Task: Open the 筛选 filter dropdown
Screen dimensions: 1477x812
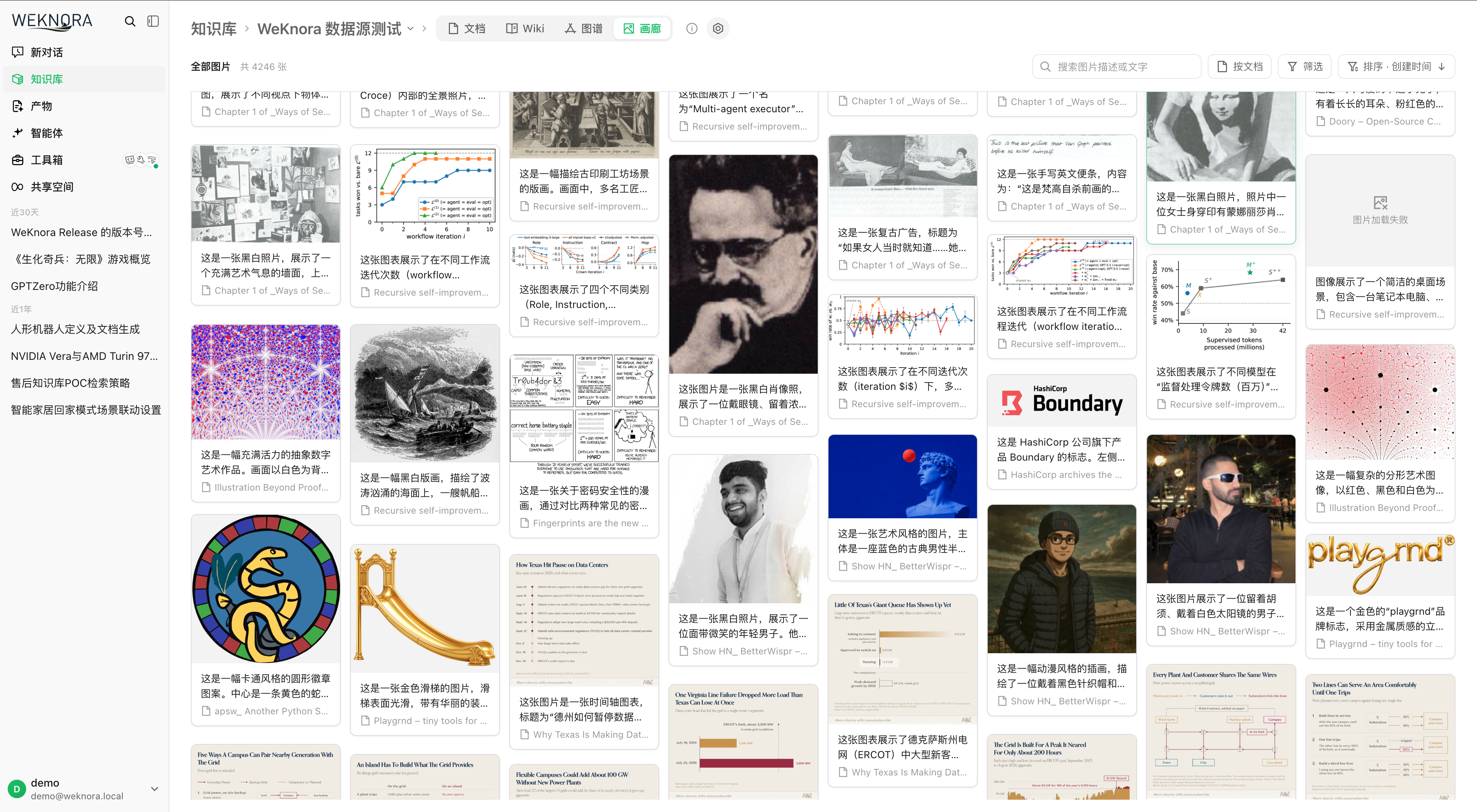Action: pos(1305,67)
